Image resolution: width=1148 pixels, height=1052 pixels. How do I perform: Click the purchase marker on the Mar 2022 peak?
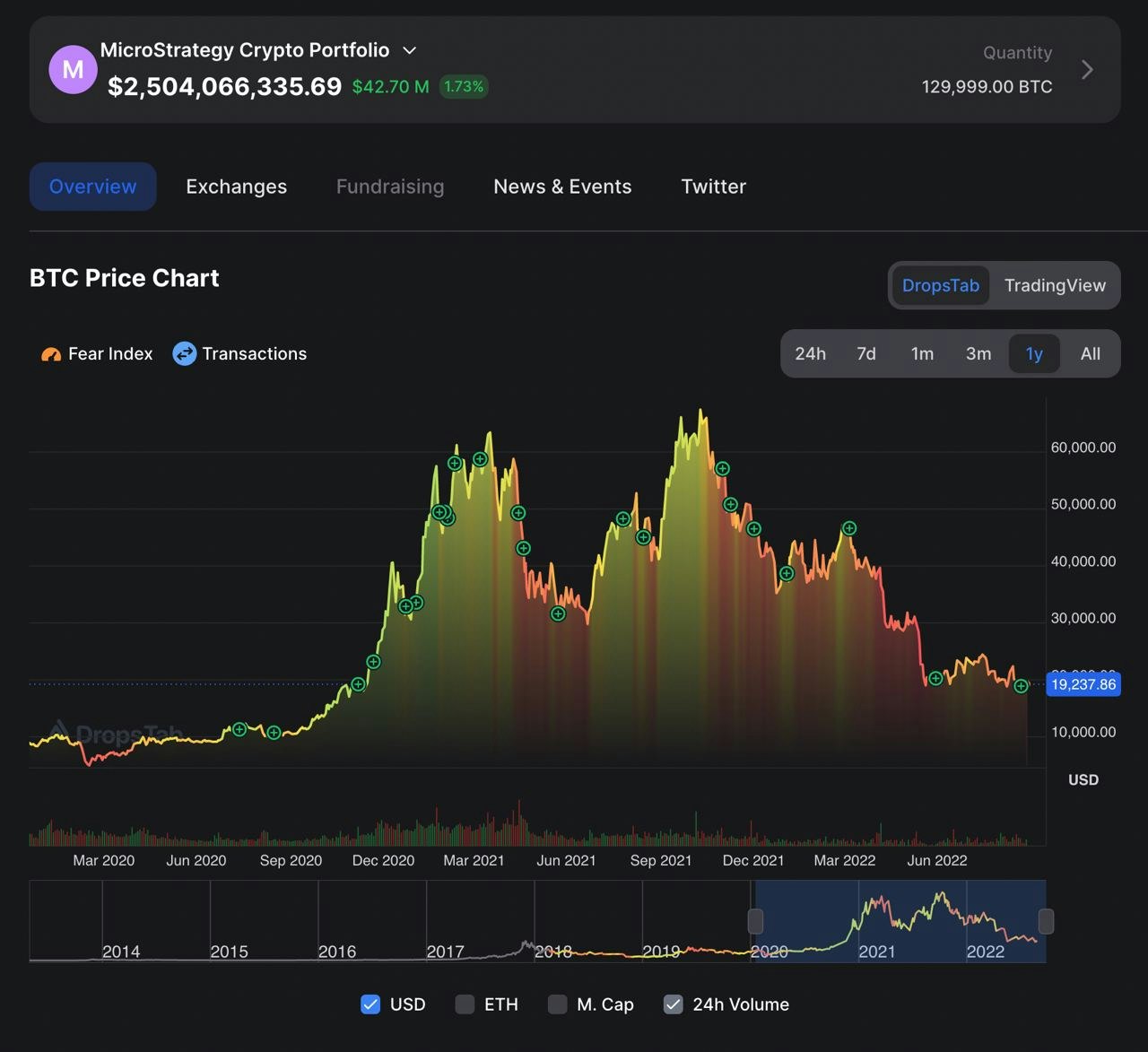pos(849,528)
